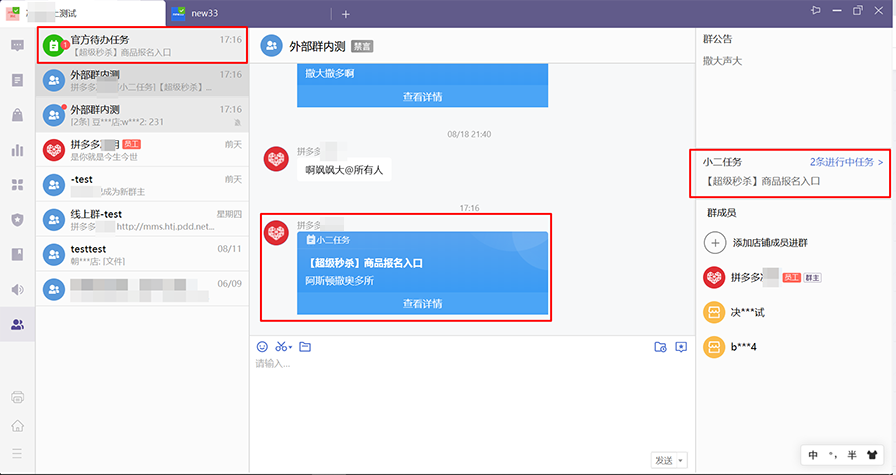Open the document list sidebar icon
The width and height of the screenshot is (896, 475).
pos(18,80)
